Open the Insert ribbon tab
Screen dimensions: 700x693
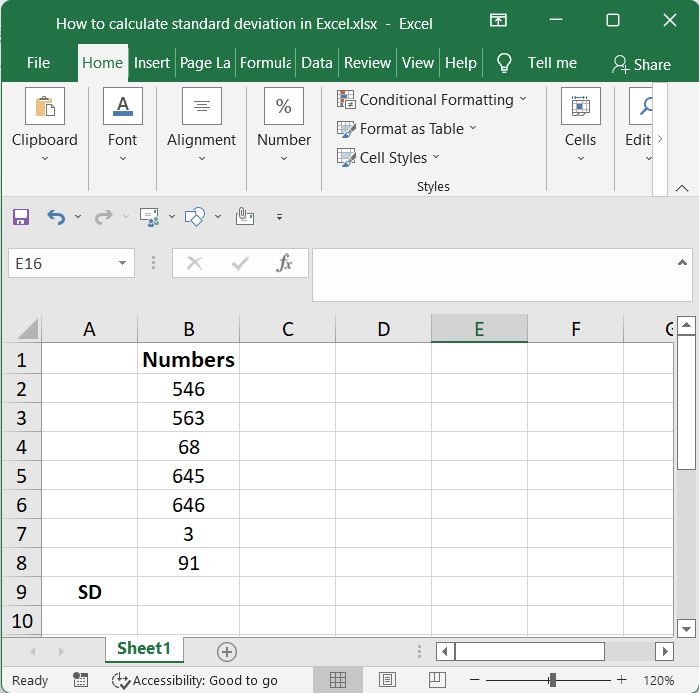click(x=152, y=63)
